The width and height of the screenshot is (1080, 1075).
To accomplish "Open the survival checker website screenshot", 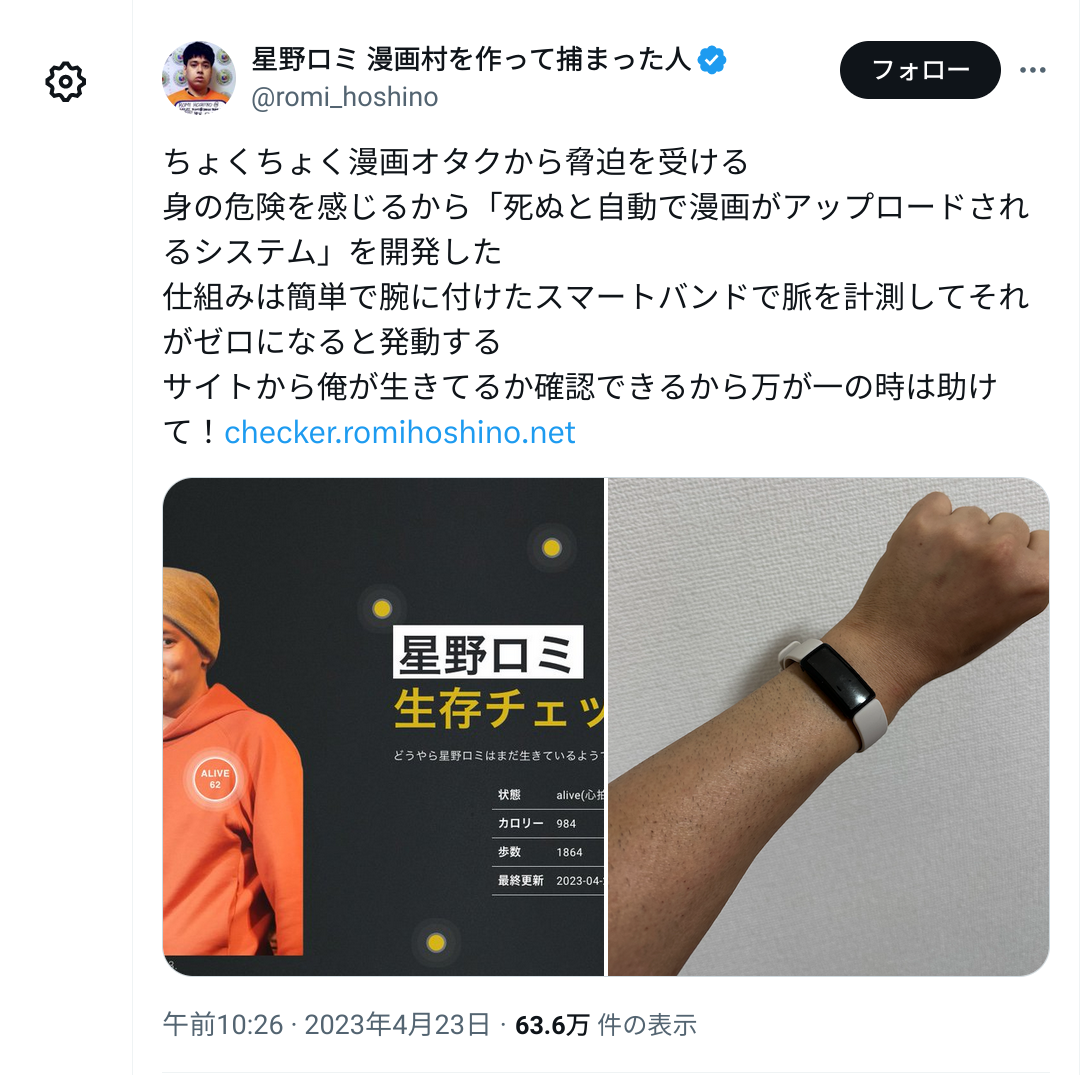I will click(383, 727).
